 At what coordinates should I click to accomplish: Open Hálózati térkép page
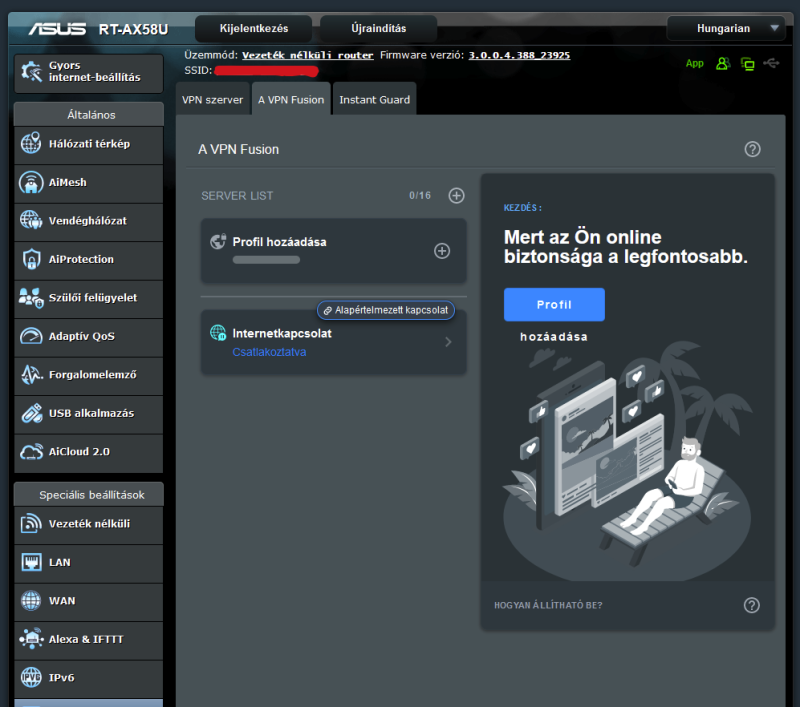coord(89,144)
